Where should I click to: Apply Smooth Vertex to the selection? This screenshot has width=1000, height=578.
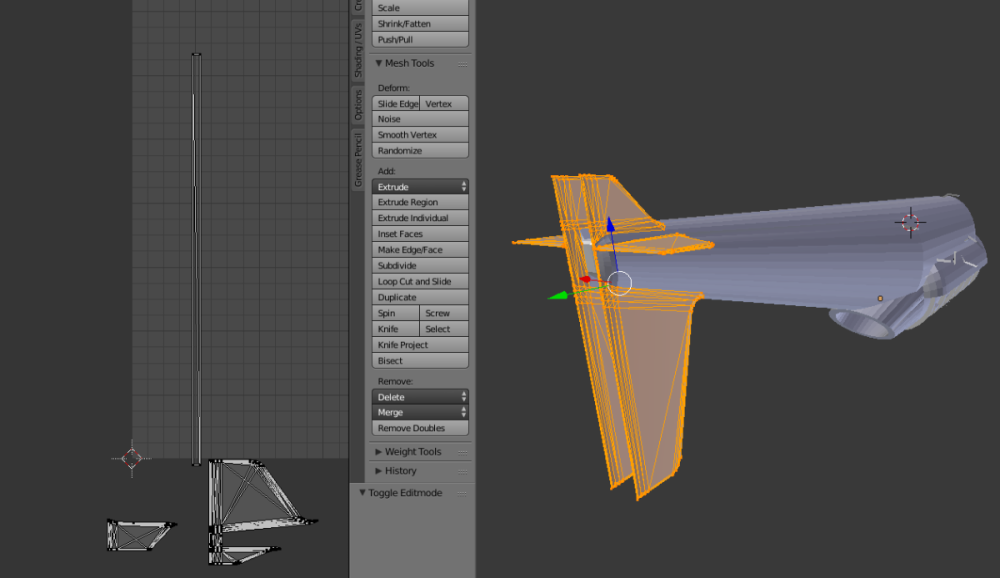pyautogui.click(x=420, y=134)
